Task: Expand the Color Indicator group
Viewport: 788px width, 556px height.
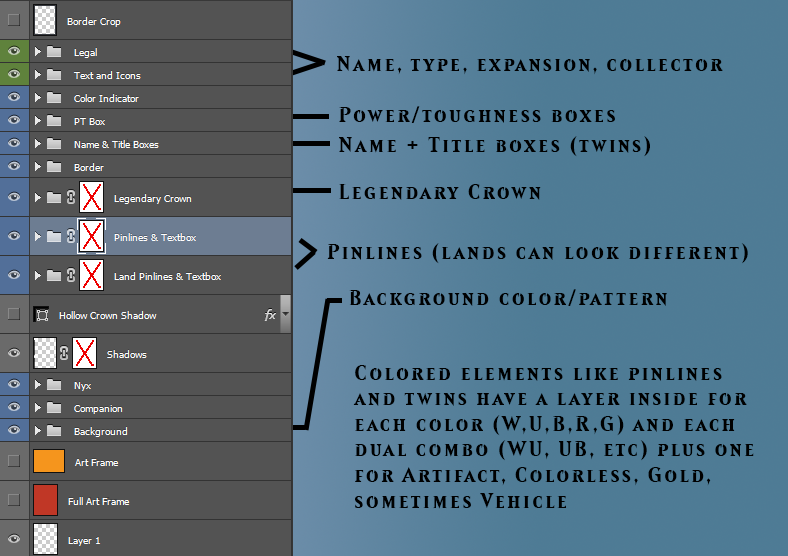Action: [x=38, y=98]
